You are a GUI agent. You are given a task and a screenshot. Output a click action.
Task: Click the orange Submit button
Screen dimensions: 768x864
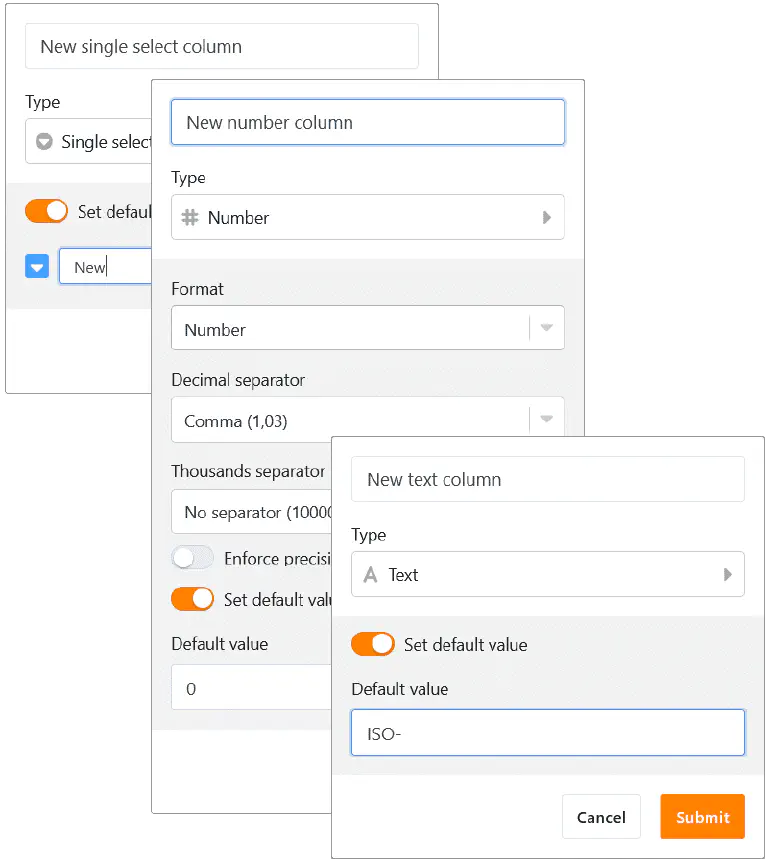point(702,817)
